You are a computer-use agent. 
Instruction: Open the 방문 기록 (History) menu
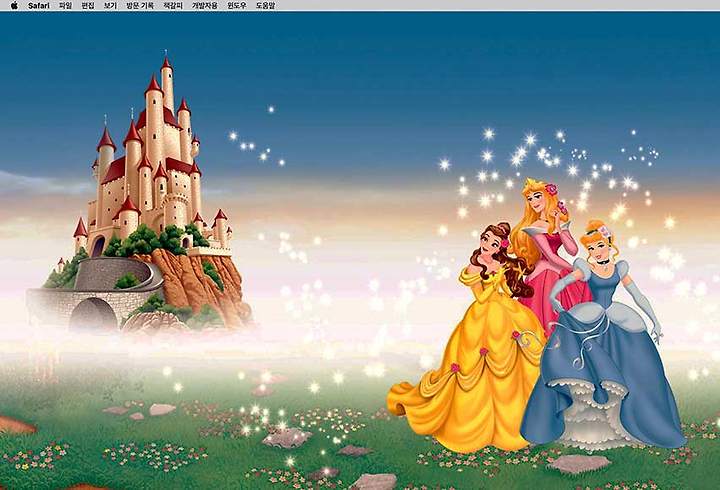point(140,6)
